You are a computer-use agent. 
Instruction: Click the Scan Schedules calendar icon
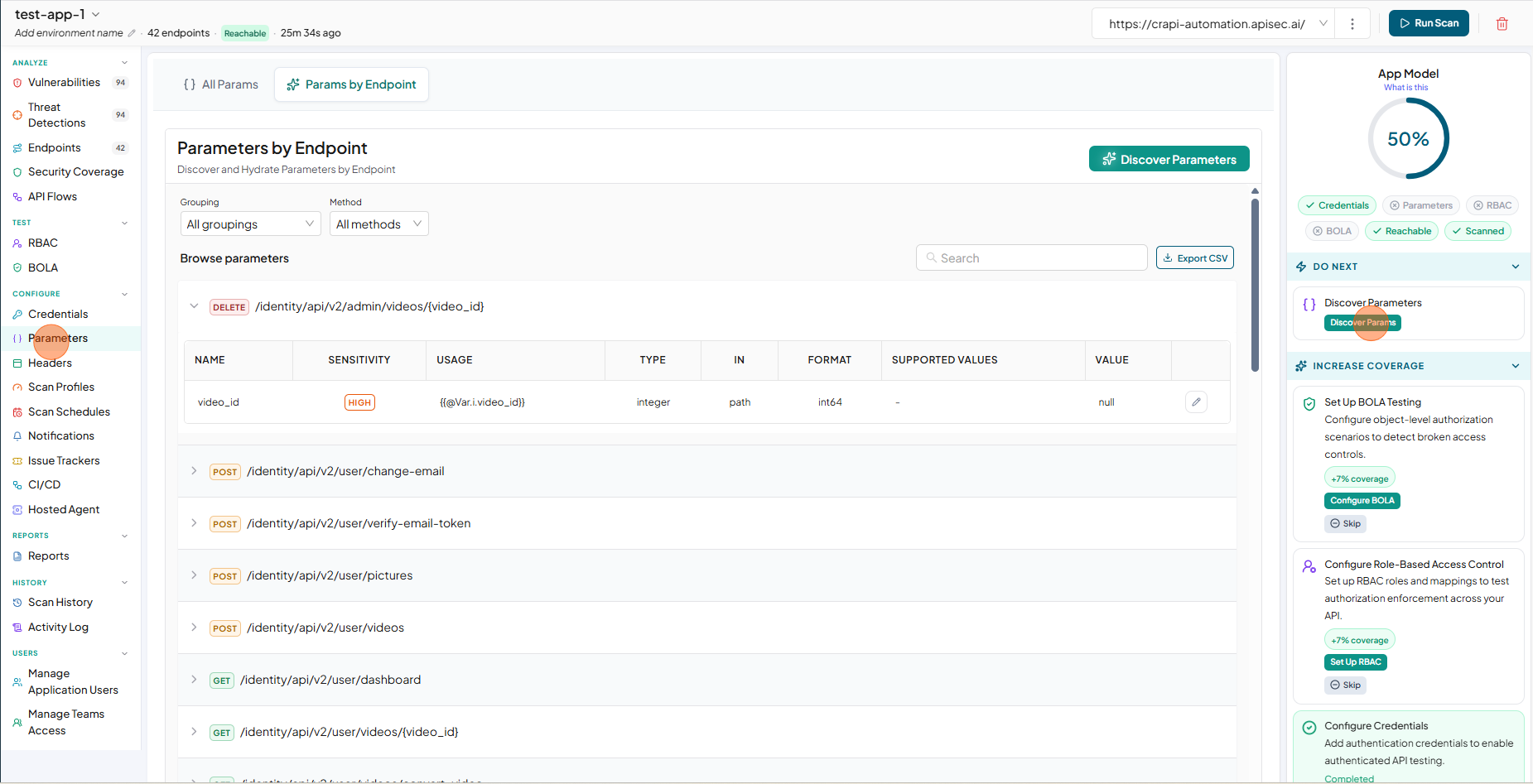click(17, 412)
